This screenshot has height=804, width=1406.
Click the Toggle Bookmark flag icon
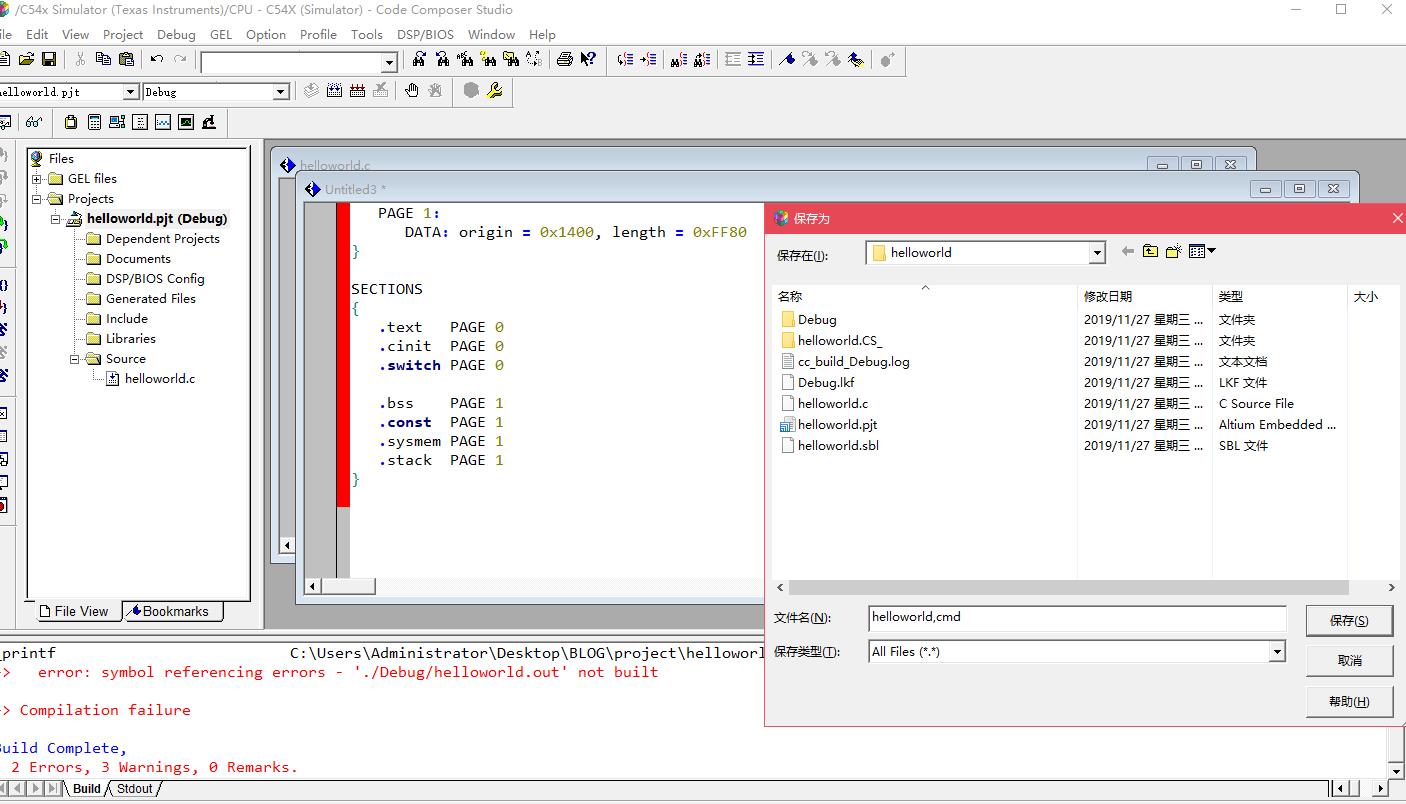pyautogui.click(x=786, y=60)
